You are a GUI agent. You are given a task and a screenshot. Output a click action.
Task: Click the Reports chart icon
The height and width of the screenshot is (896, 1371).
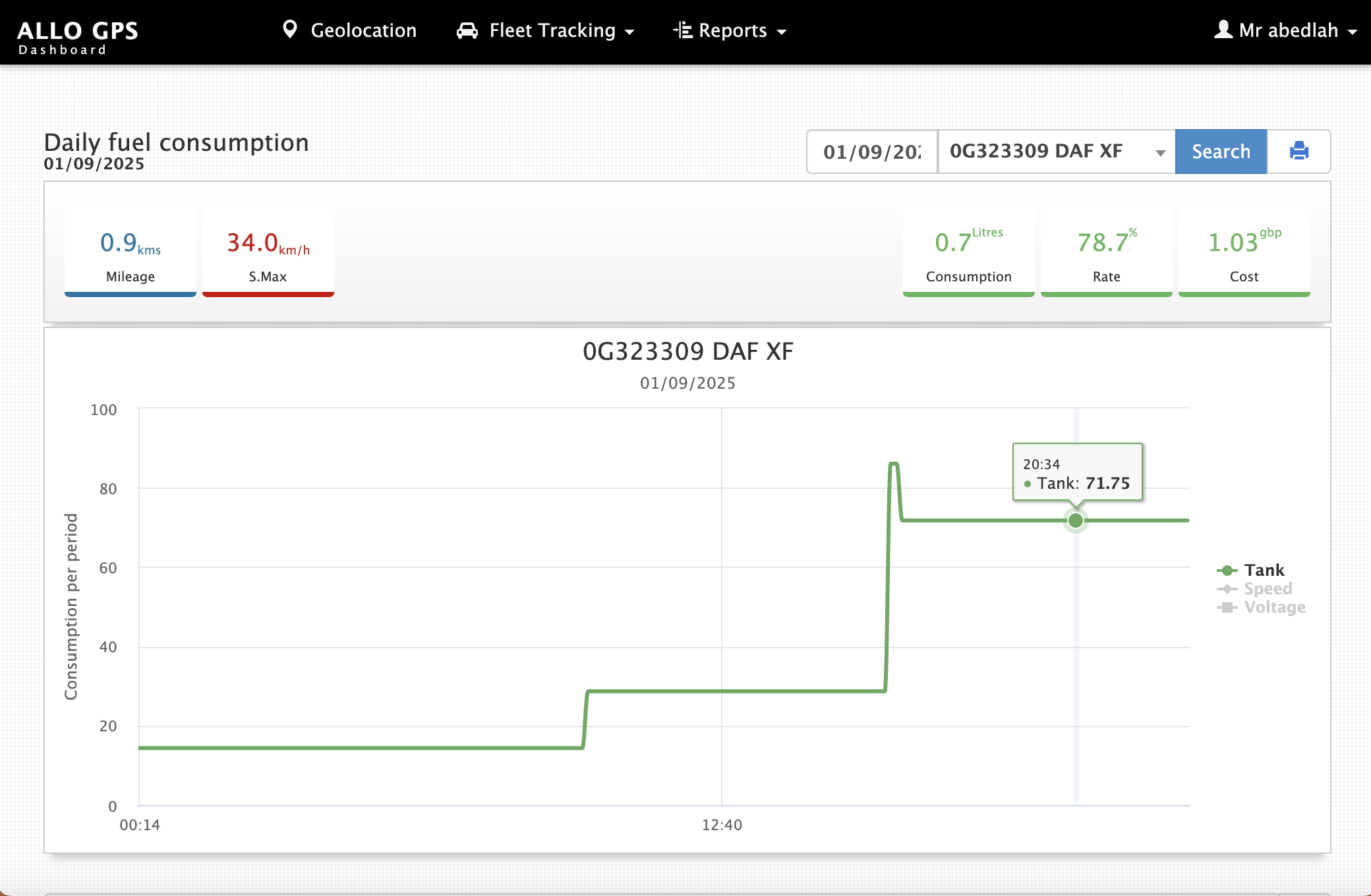click(683, 30)
